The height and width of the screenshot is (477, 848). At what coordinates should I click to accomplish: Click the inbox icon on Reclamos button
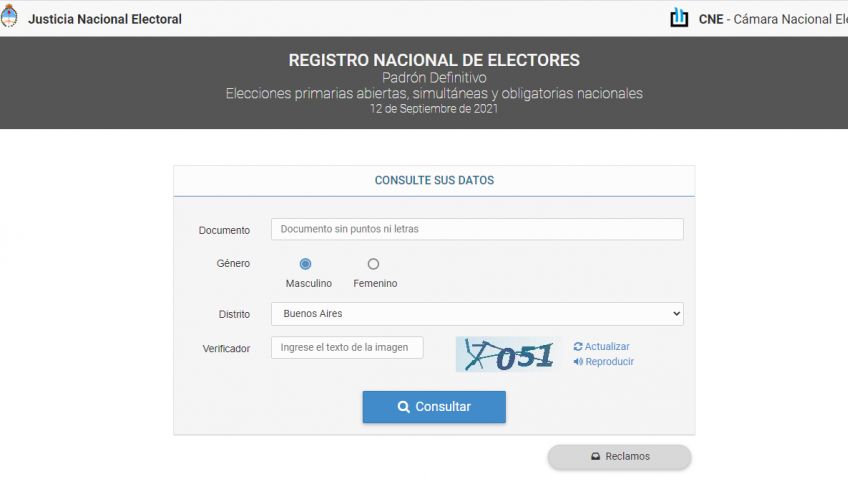[595, 457]
